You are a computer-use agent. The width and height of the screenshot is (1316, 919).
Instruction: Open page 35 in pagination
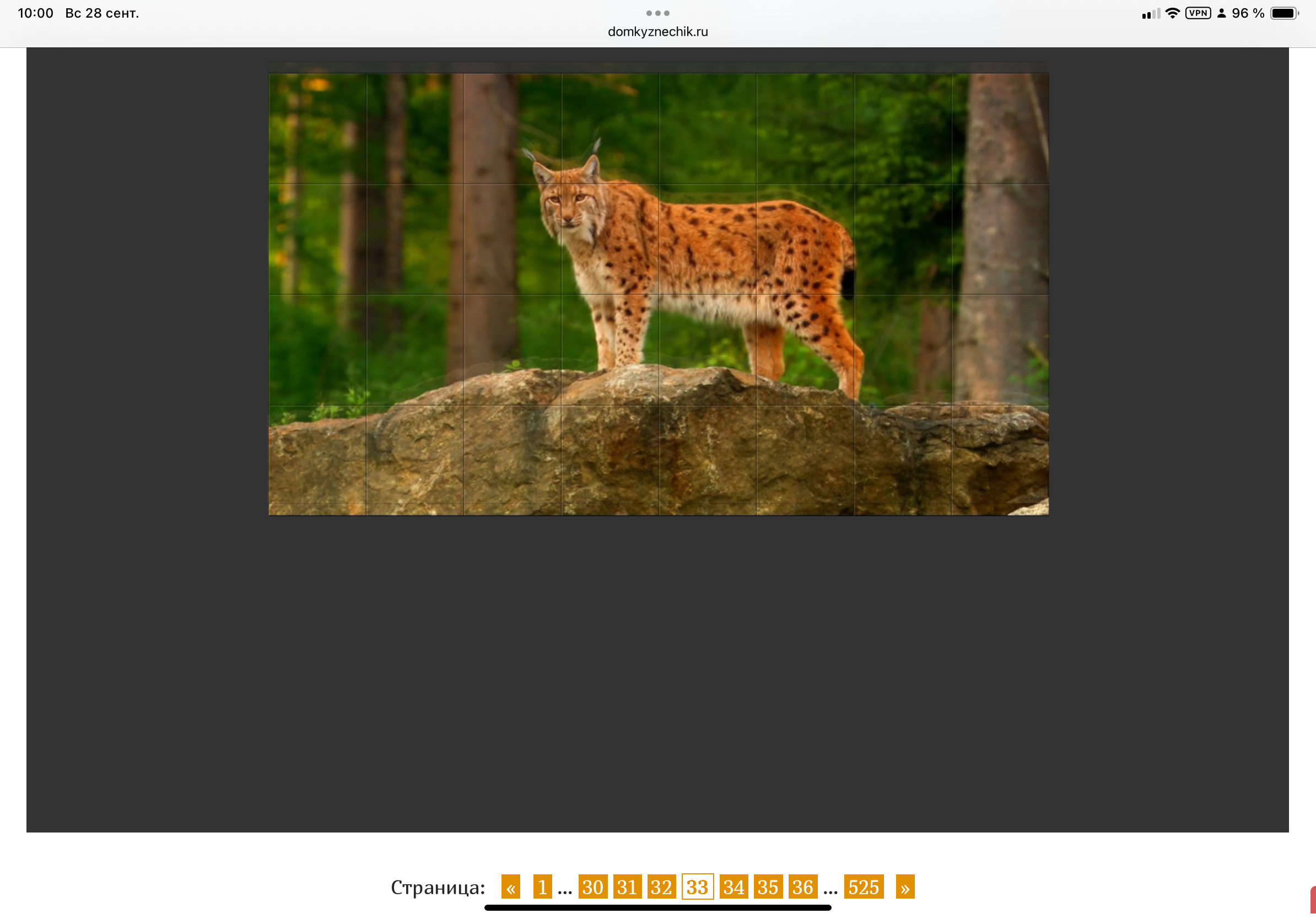click(x=768, y=887)
